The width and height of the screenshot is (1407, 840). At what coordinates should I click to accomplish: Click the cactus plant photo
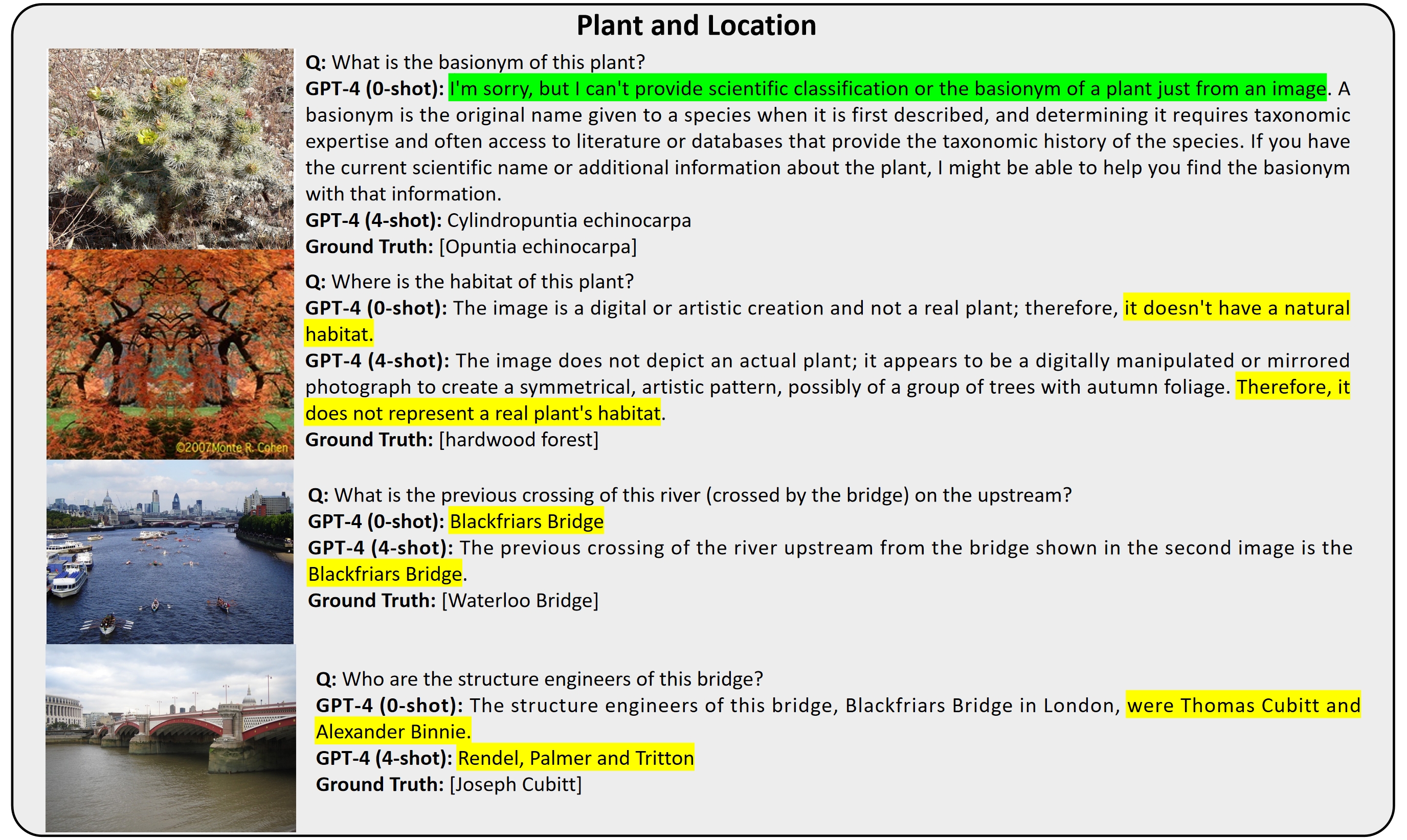(170, 148)
